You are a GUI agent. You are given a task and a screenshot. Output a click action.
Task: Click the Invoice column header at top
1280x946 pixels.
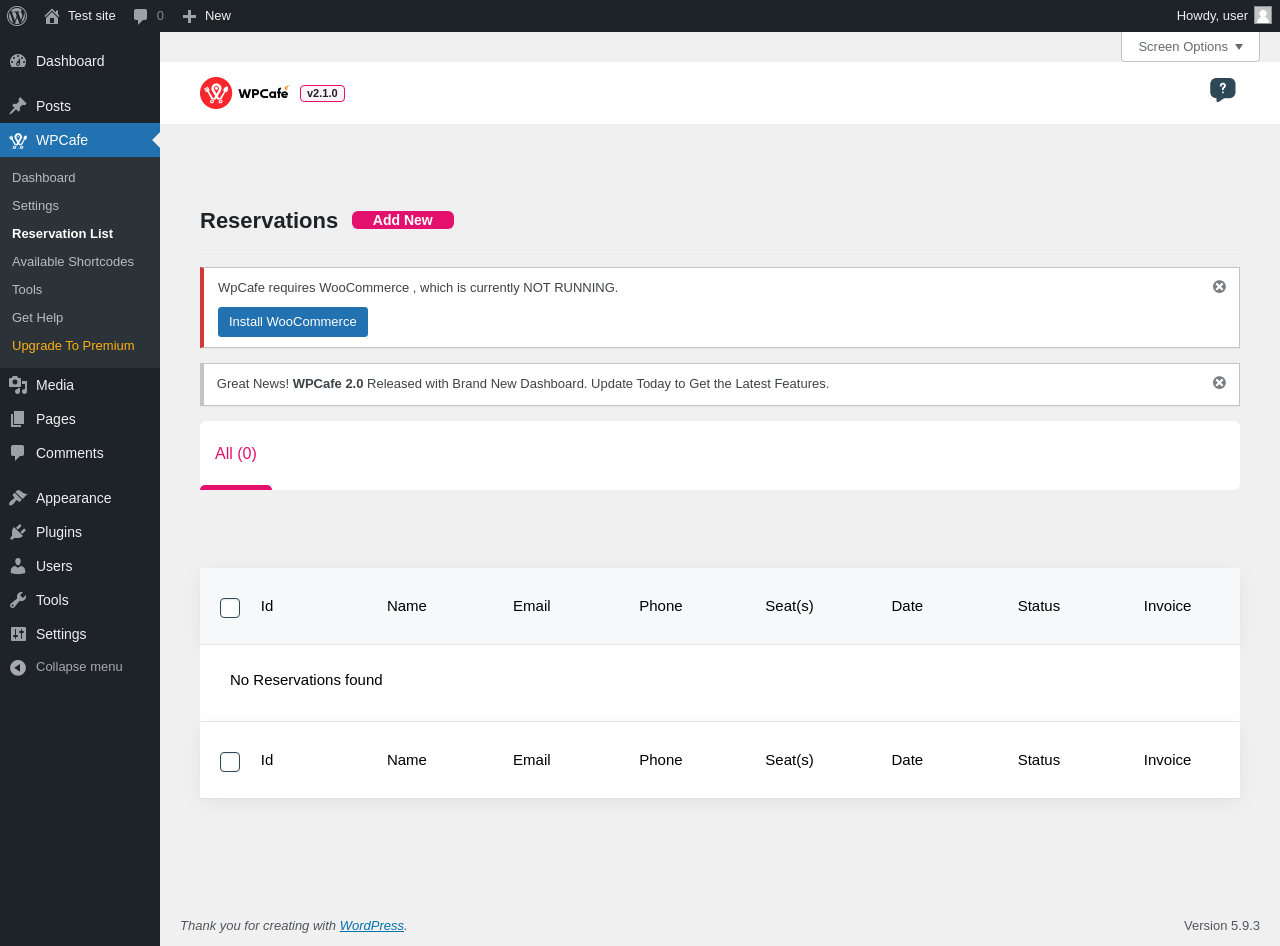[x=1168, y=606]
